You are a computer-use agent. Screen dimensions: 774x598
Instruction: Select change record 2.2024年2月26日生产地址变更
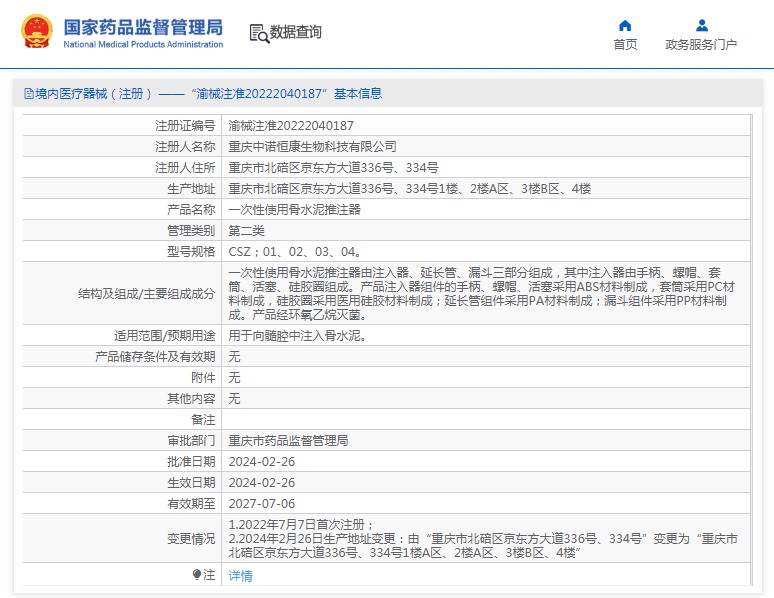pyautogui.click(x=483, y=546)
